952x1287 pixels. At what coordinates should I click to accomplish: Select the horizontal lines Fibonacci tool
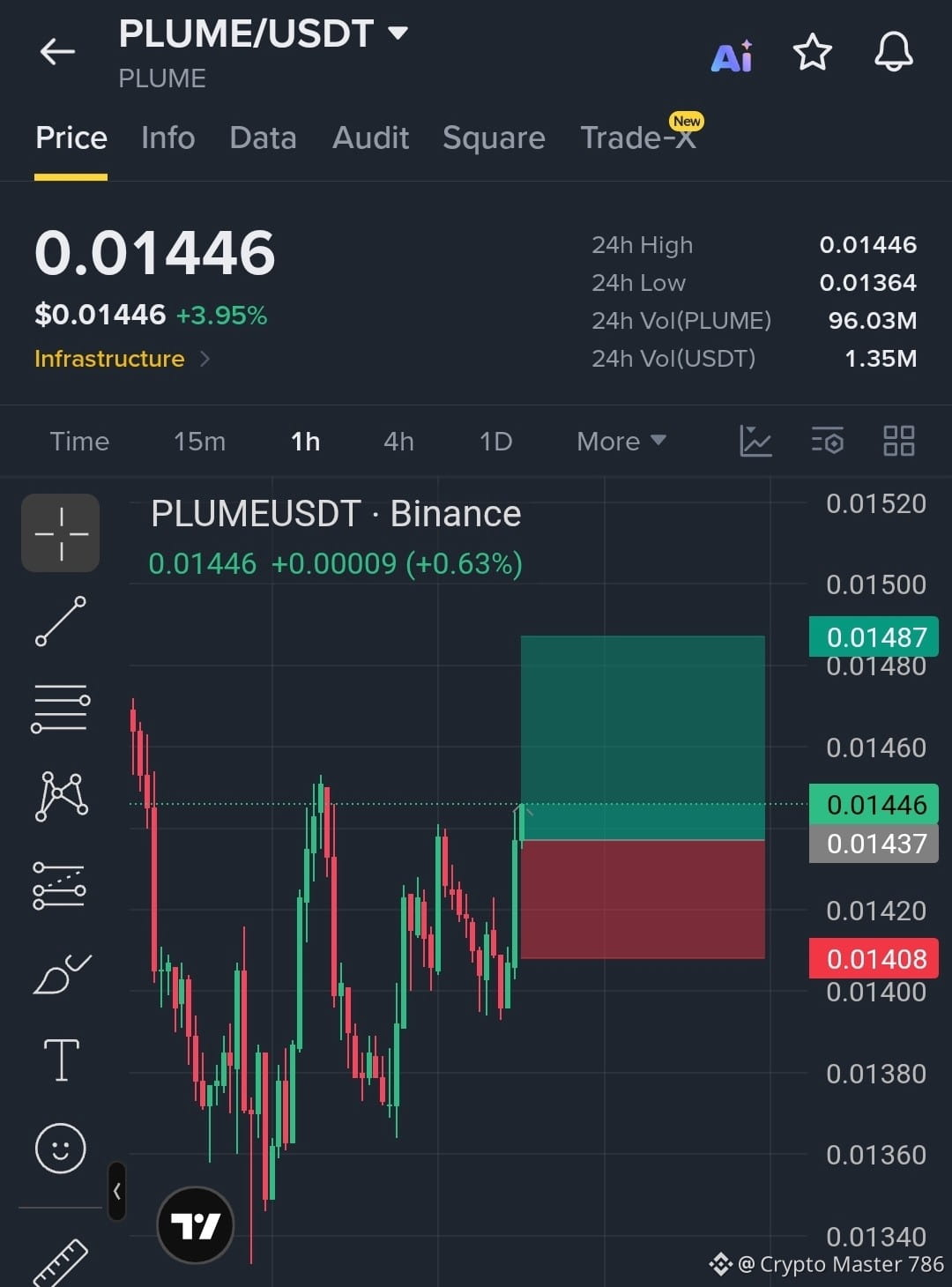61,709
